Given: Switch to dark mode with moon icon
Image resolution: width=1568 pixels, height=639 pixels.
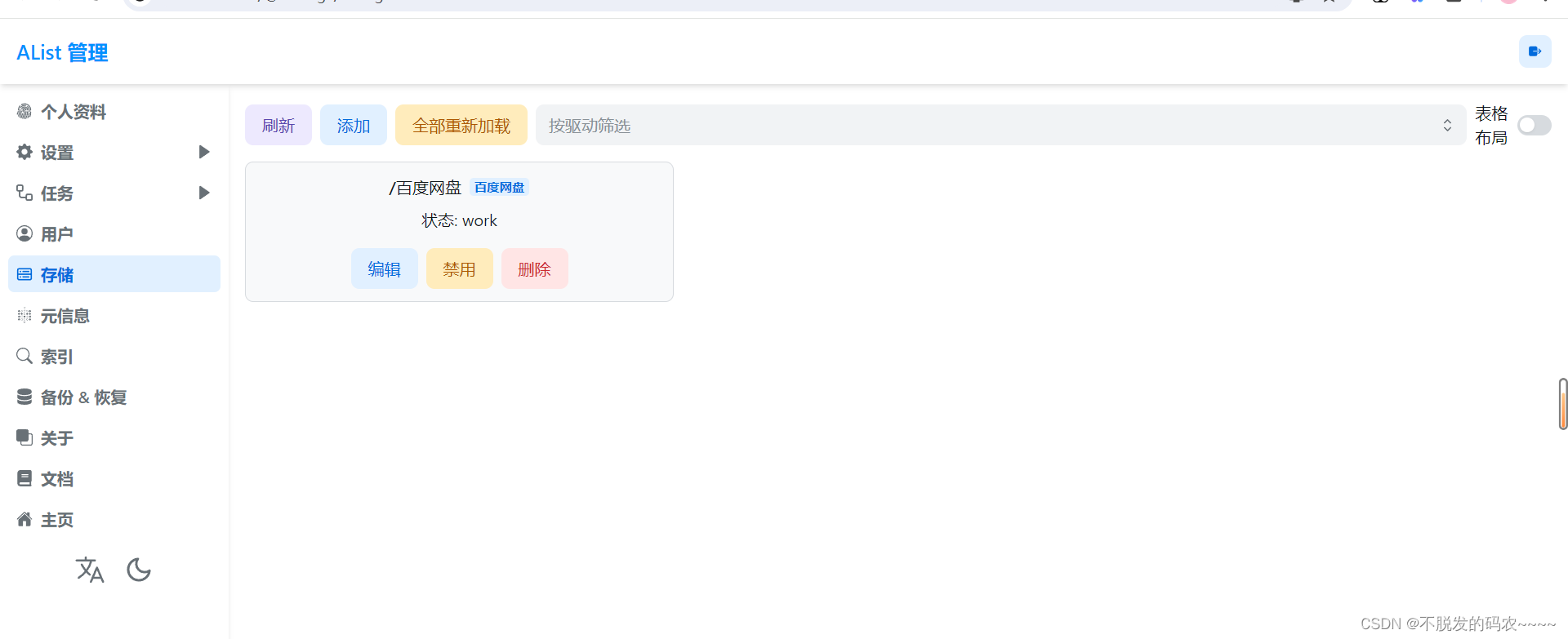Looking at the screenshot, I should coord(139,570).
